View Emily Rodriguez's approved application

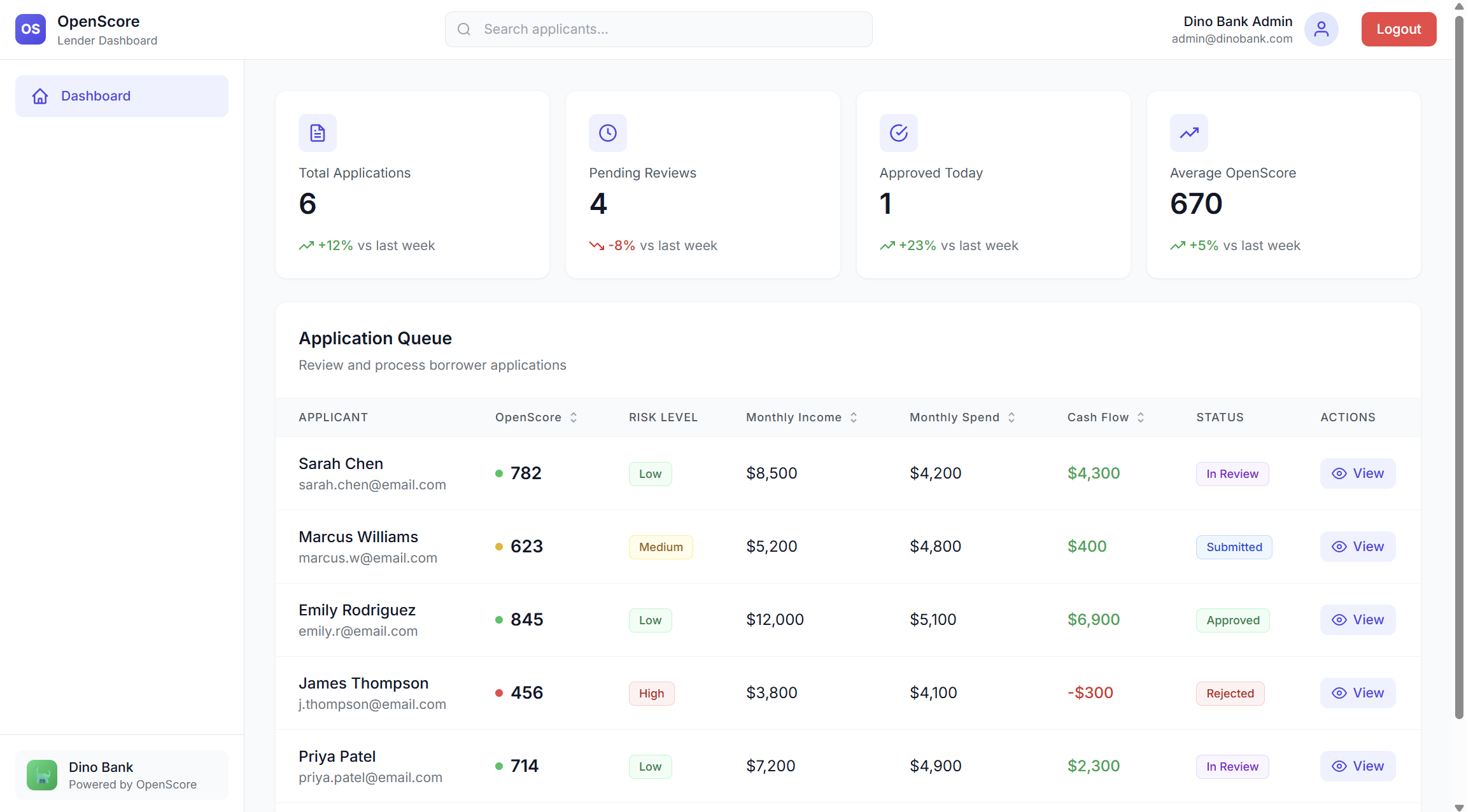point(1357,620)
